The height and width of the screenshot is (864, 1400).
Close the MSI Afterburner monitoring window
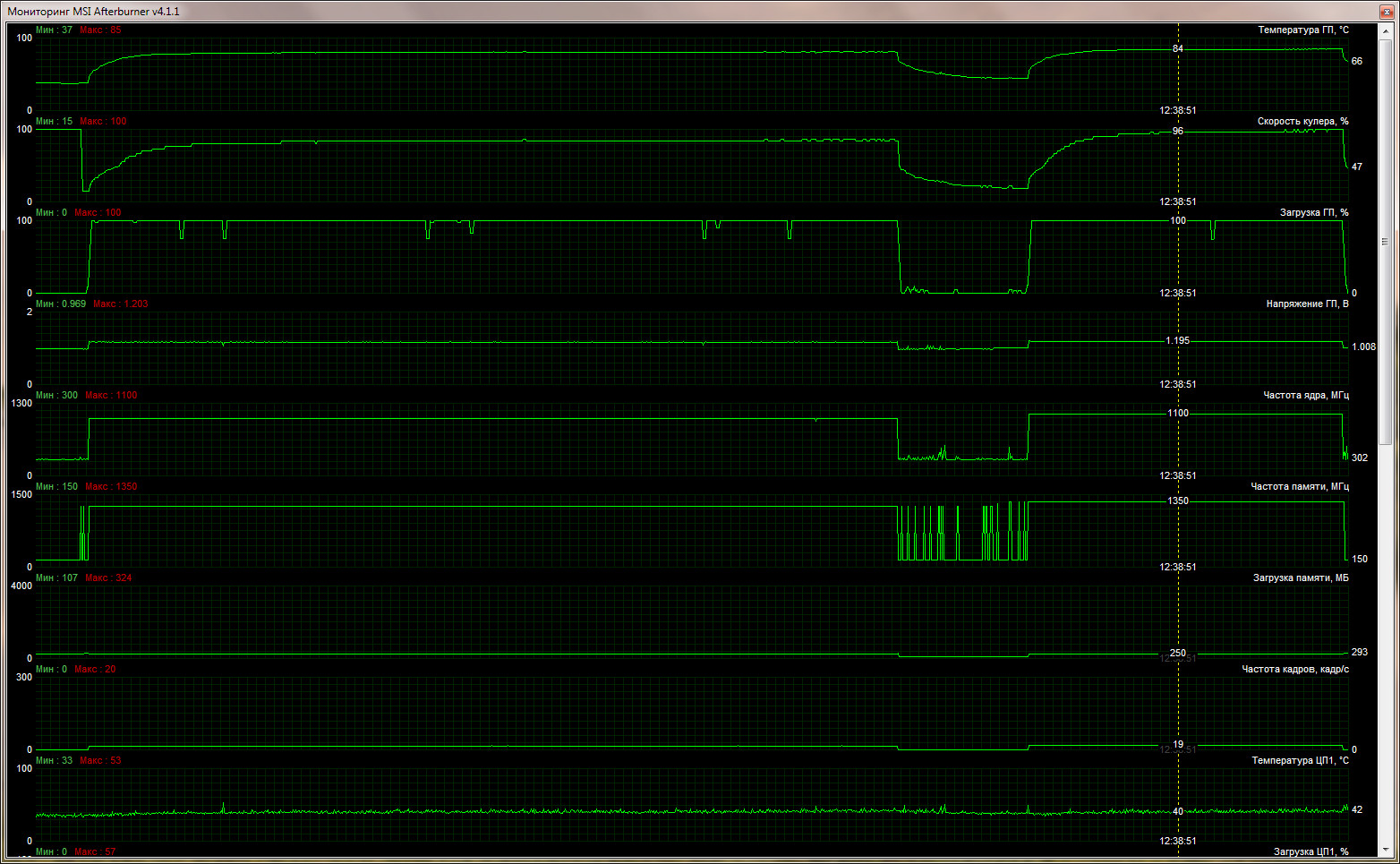pyautogui.click(x=1386, y=11)
